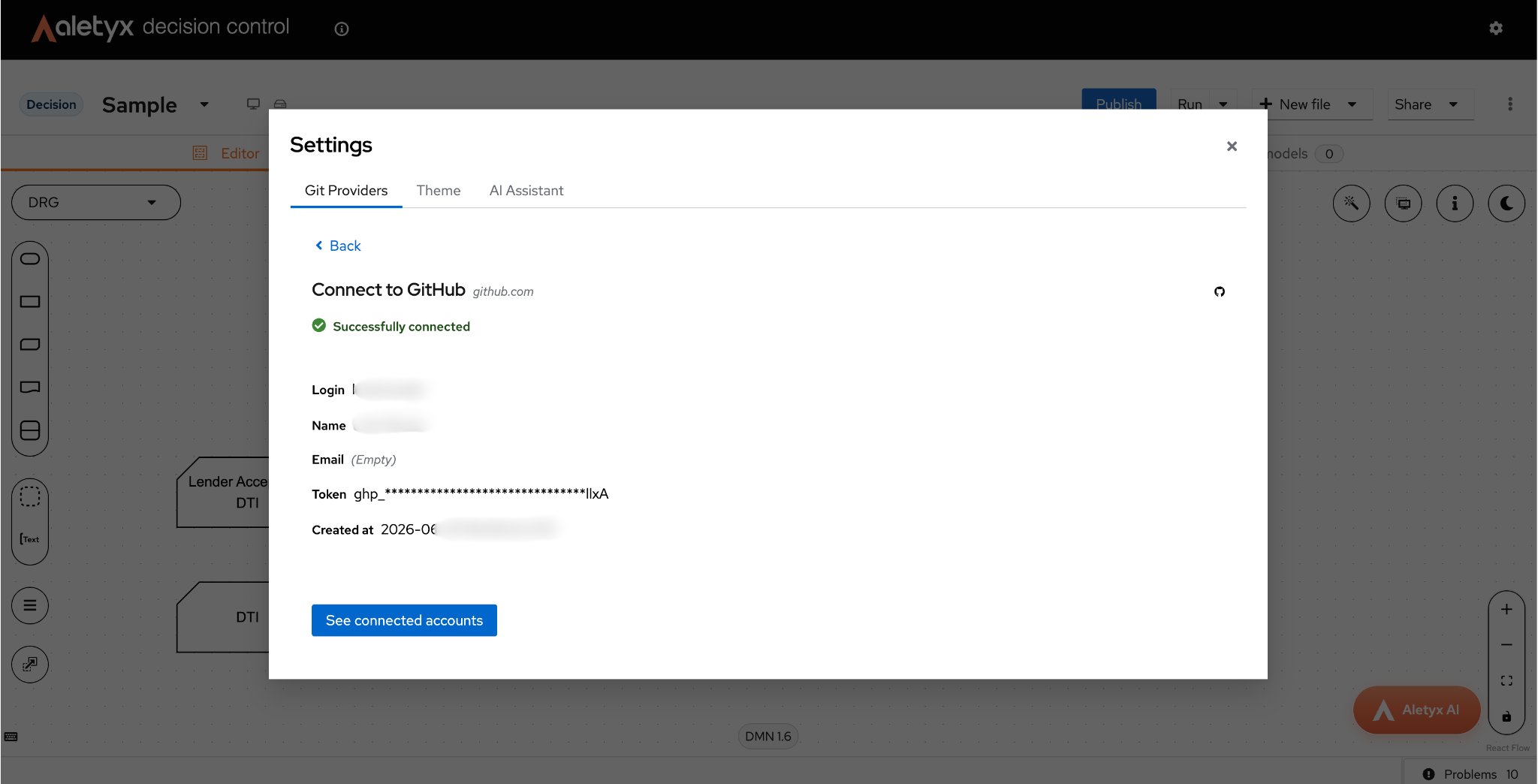Open settings gear in the top bar
Image resolution: width=1538 pixels, height=784 pixels.
pyautogui.click(x=1496, y=29)
